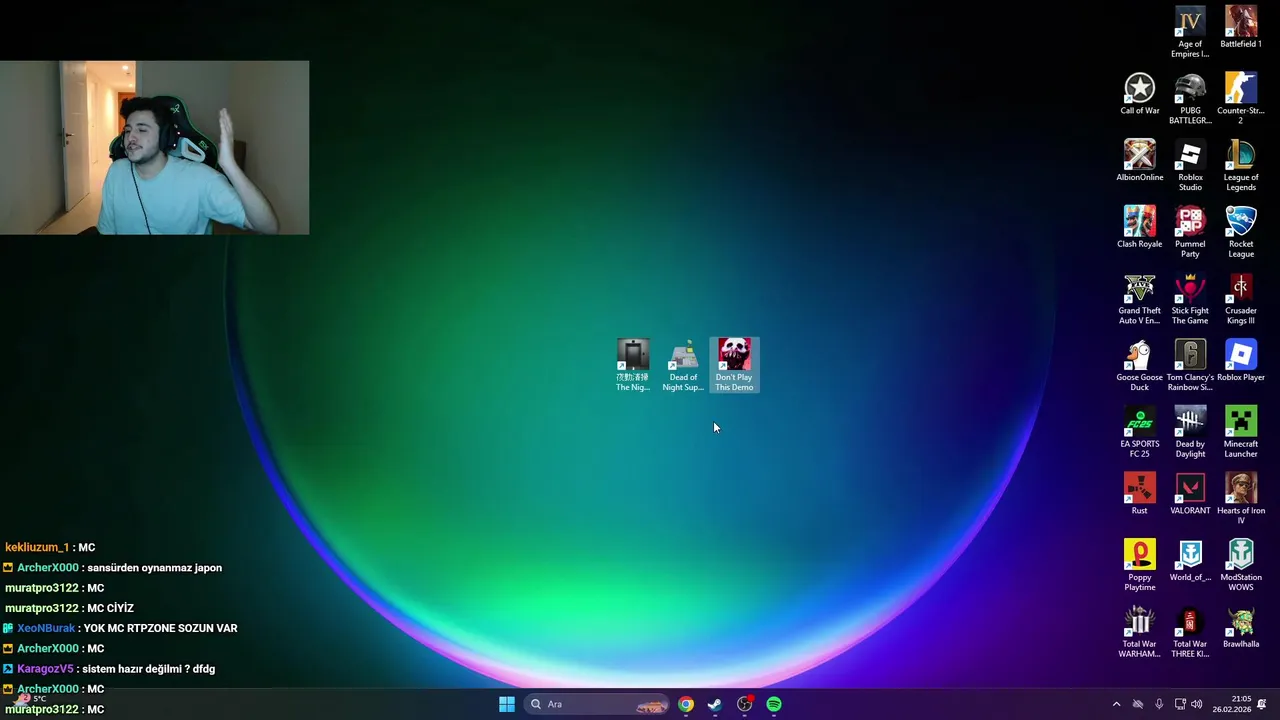Open PUBG BATTLEGROUNDS shortcut
This screenshot has width=1280, height=720.
1190,99
